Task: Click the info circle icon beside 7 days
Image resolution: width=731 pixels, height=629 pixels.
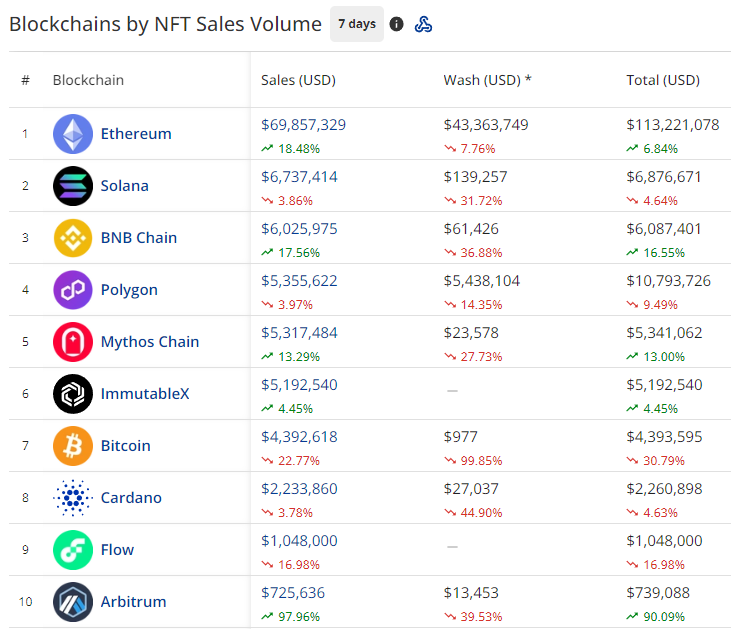Action: (396, 24)
